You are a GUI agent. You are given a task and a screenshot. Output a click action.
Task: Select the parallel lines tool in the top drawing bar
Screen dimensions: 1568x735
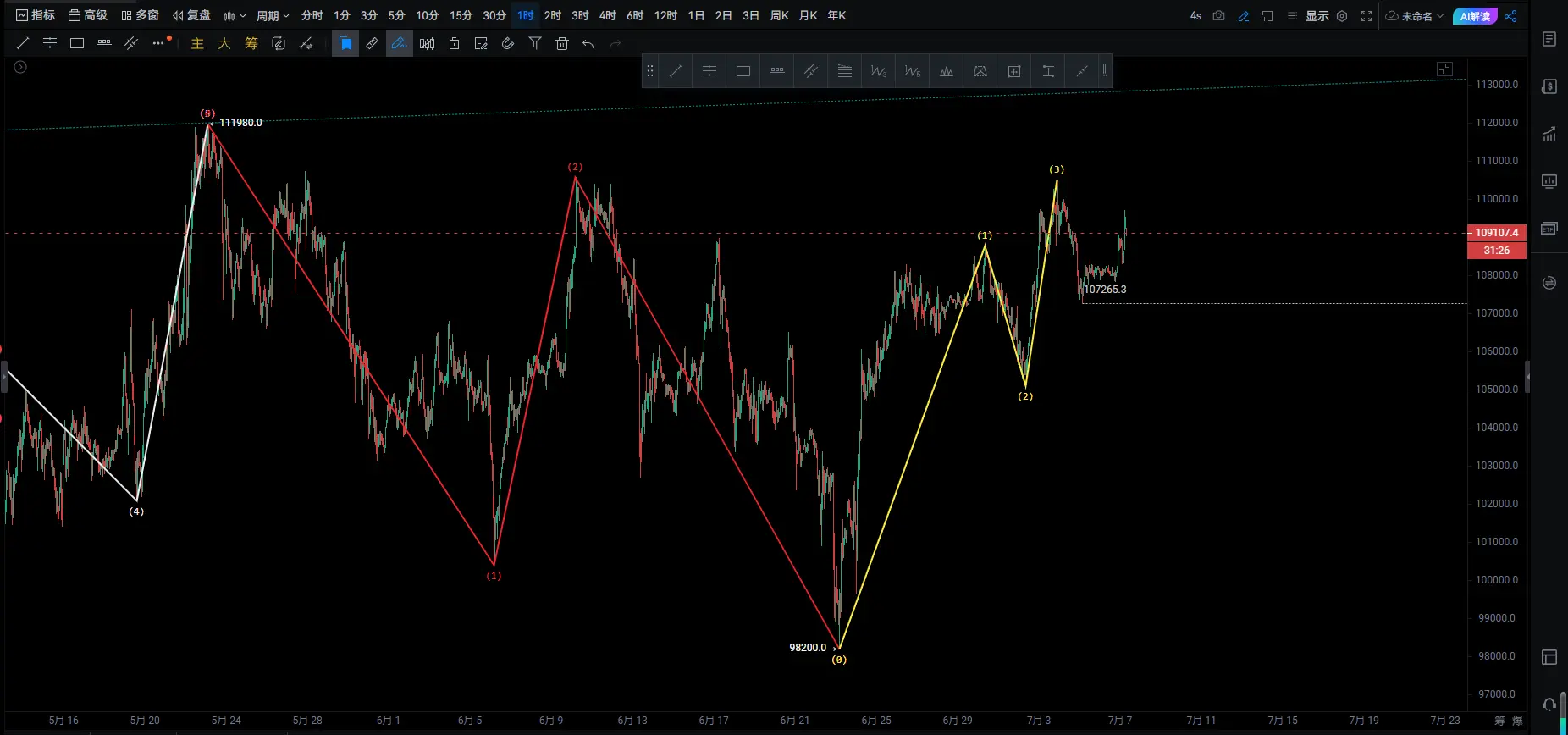[x=50, y=43]
